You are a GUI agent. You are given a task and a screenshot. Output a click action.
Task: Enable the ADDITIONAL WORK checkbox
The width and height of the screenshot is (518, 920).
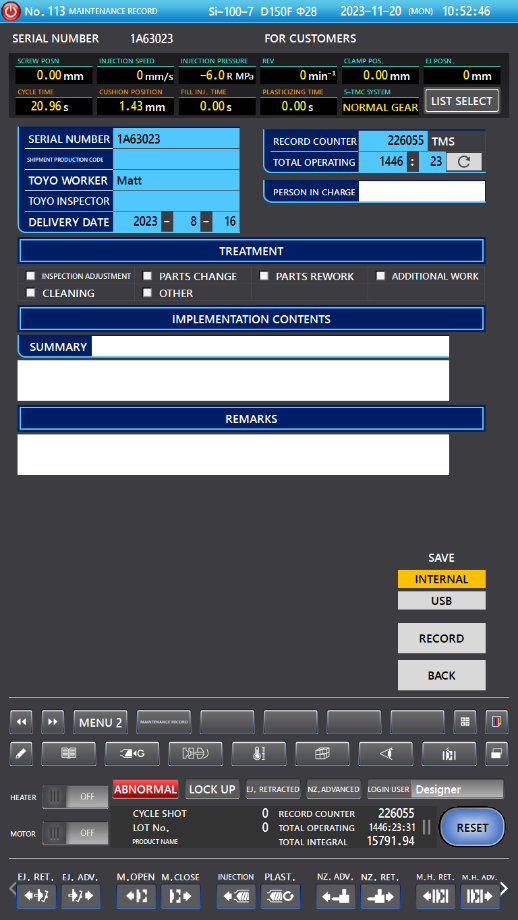pyautogui.click(x=381, y=276)
